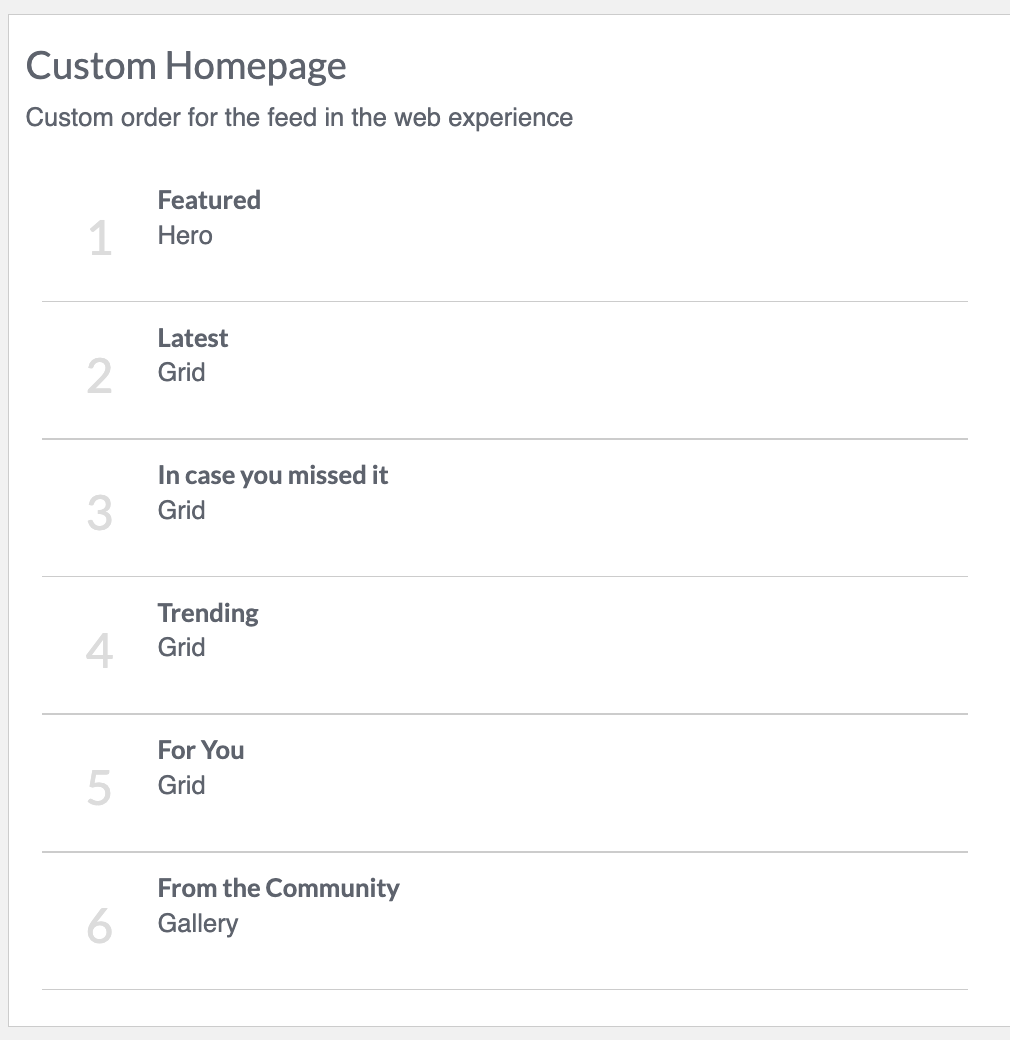1010x1040 pixels.
Task: Open the From the Community row
Action: tap(505, 921)
